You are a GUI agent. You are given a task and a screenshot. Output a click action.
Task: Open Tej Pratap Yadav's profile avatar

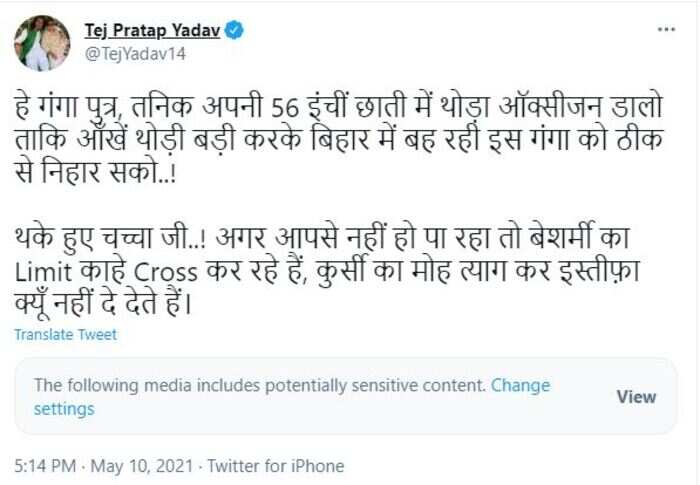point(42,43)
